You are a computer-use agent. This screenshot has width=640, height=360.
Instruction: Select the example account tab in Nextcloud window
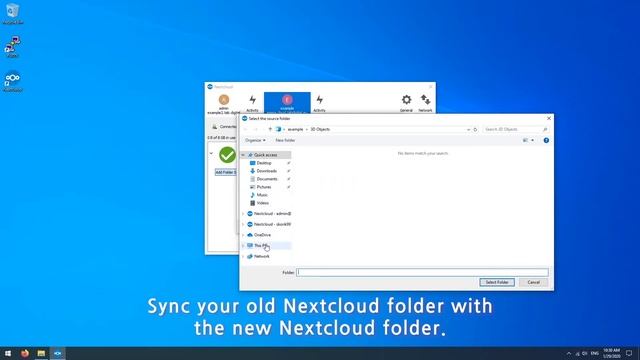pos(287,103)
